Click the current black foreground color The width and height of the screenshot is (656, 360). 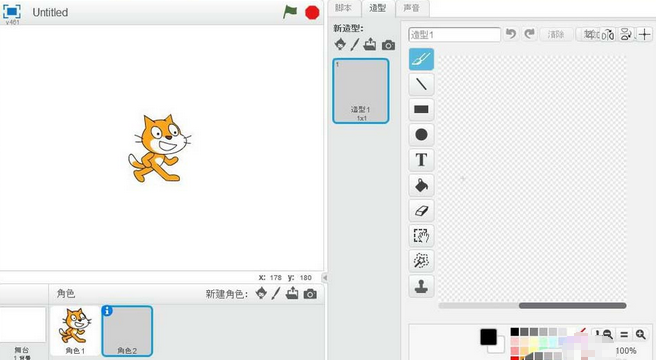[488, 337]
